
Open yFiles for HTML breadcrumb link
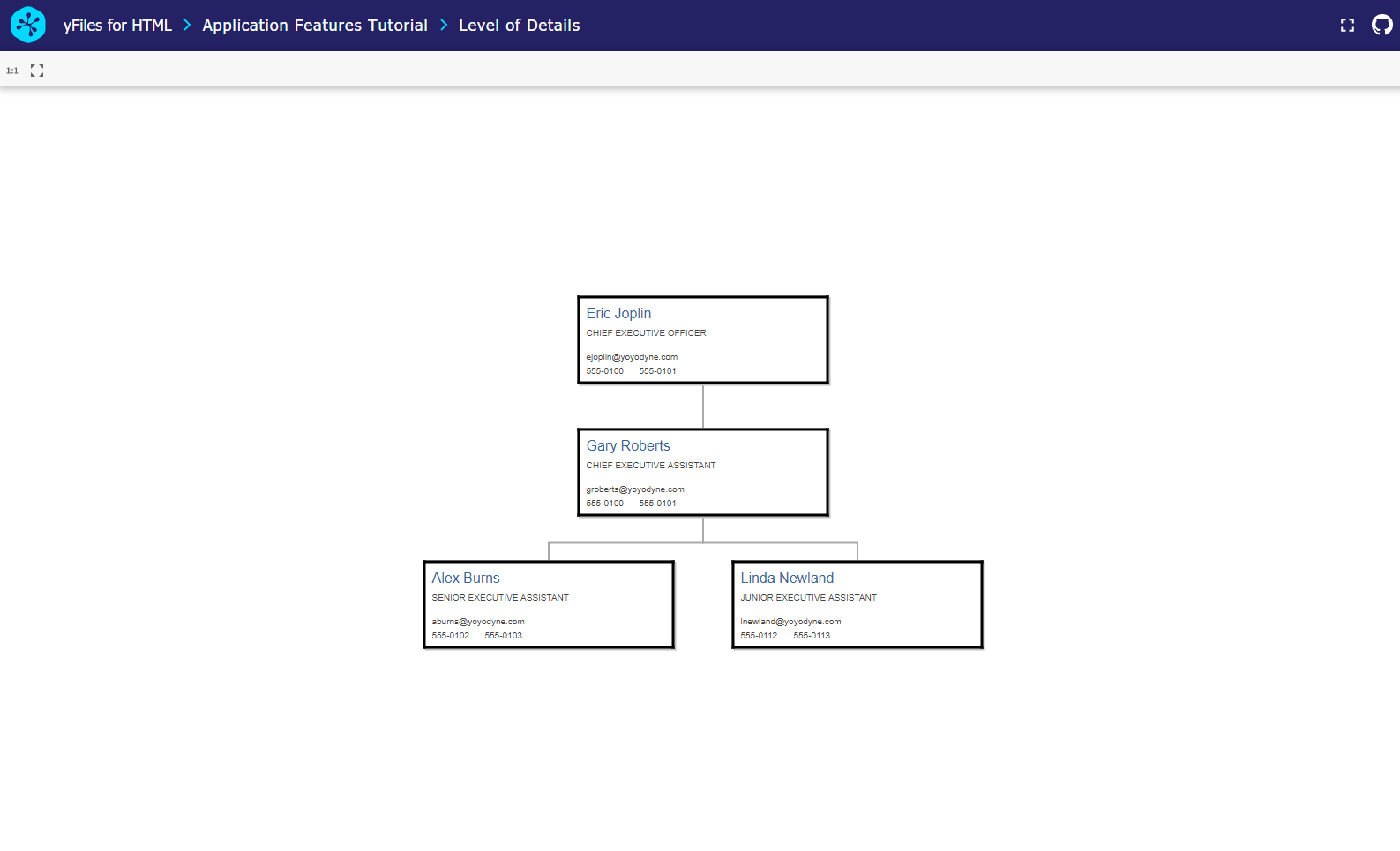point(117,26)
